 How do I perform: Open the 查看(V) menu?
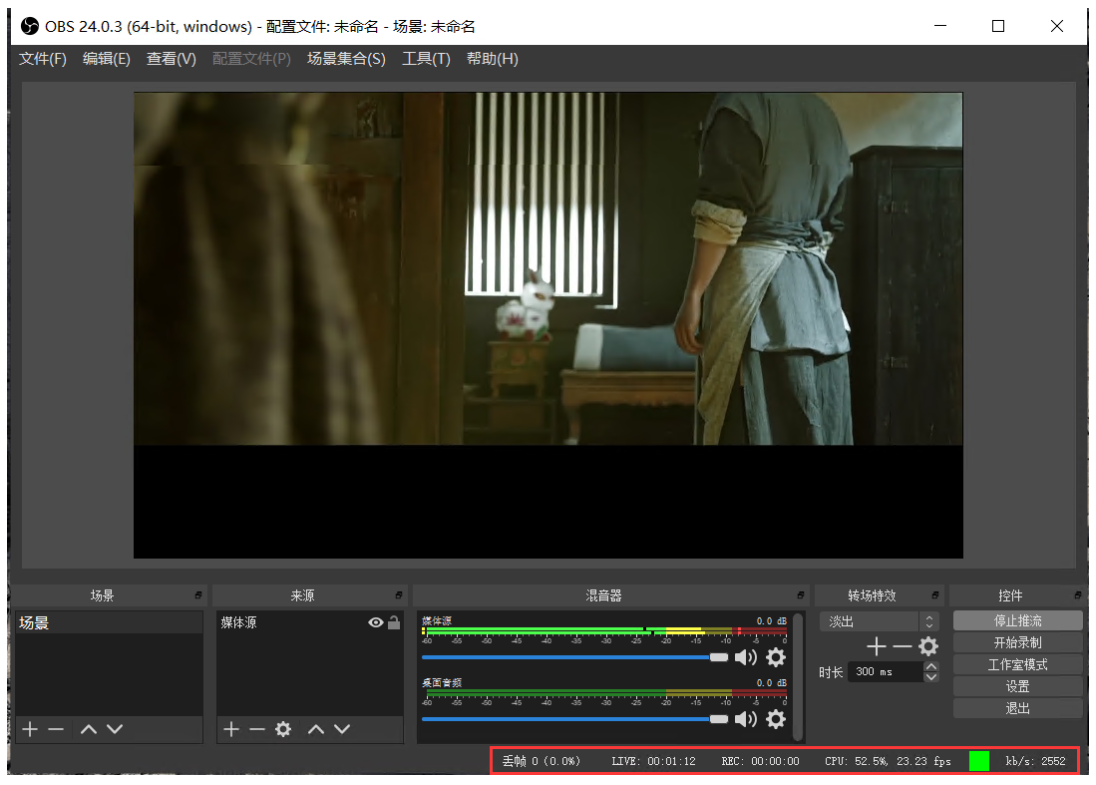point(171,59)
